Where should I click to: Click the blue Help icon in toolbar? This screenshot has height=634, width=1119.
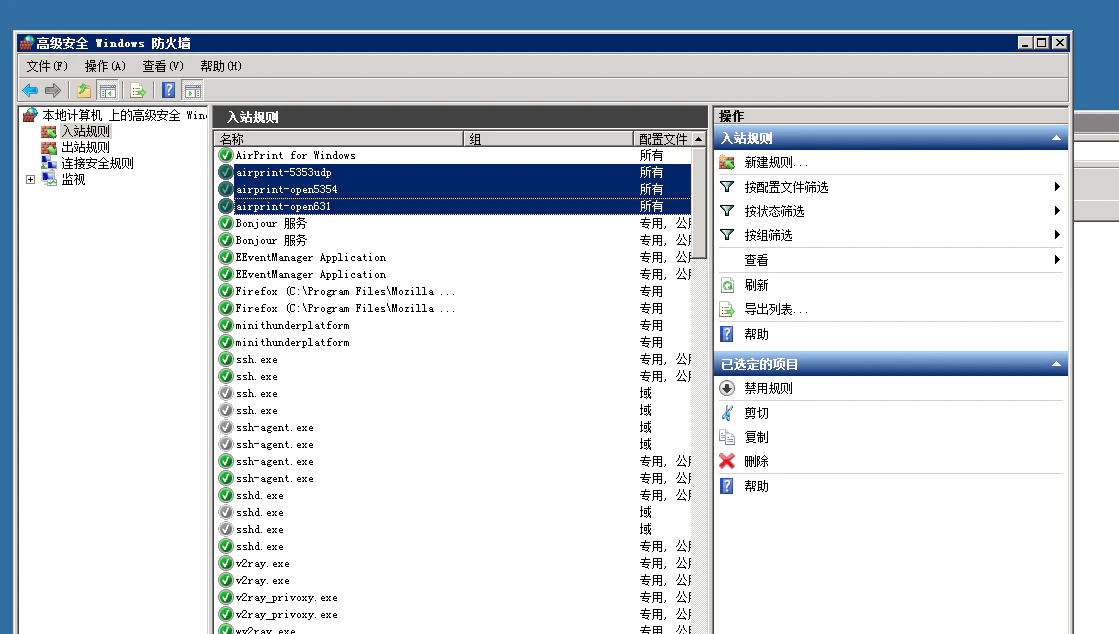pos(169,91)
